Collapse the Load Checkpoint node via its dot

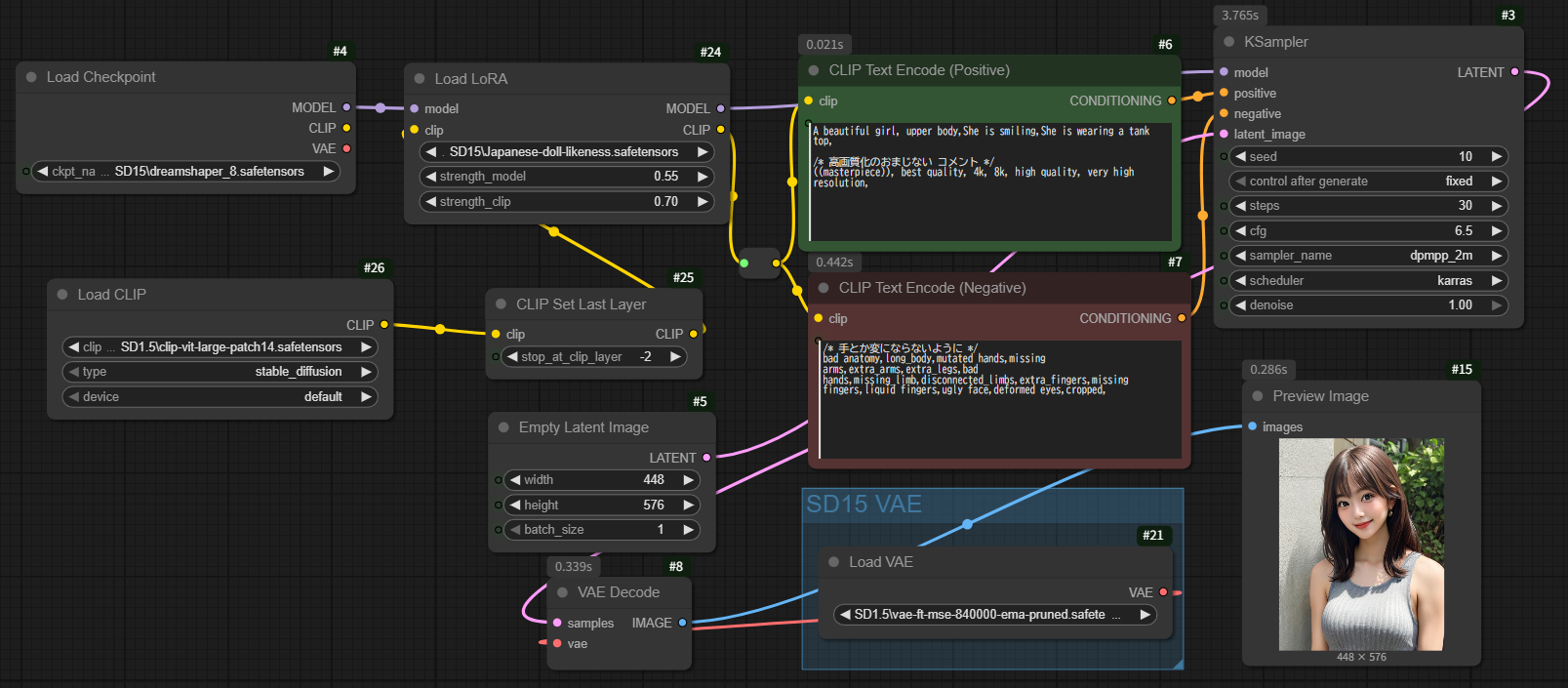[x=31, y=77]
